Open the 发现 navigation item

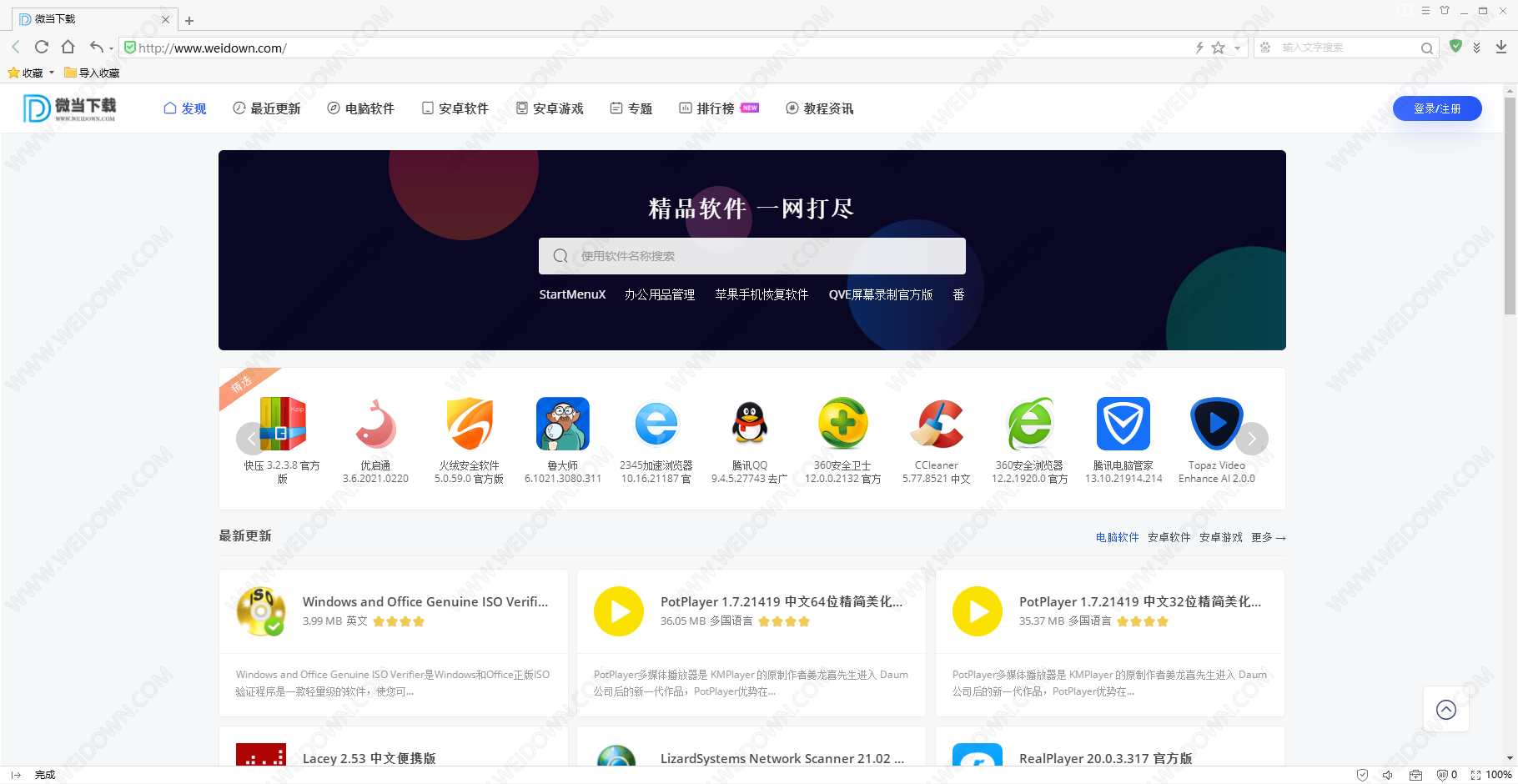click(x=185, y=108)
